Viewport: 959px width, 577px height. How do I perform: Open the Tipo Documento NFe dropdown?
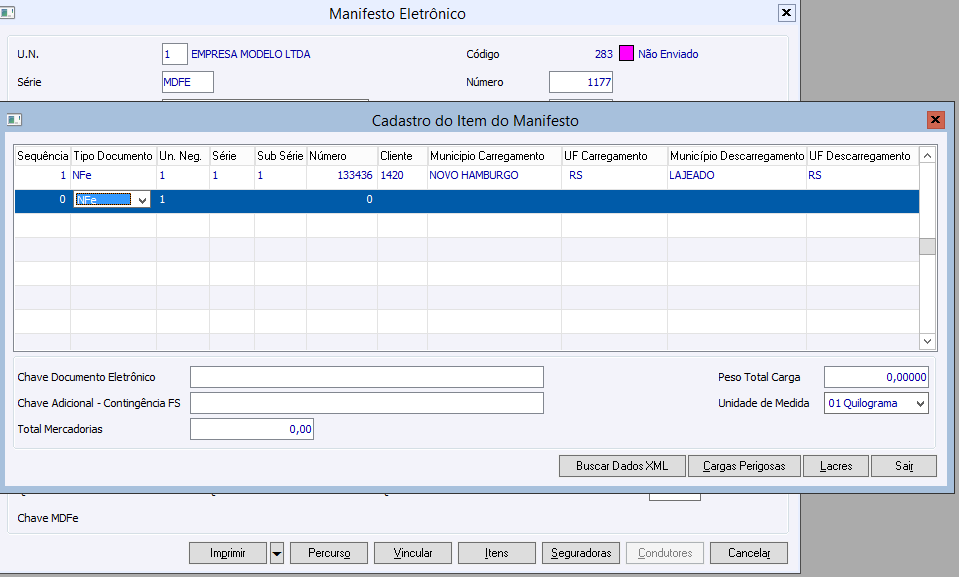tap(142, 200)
